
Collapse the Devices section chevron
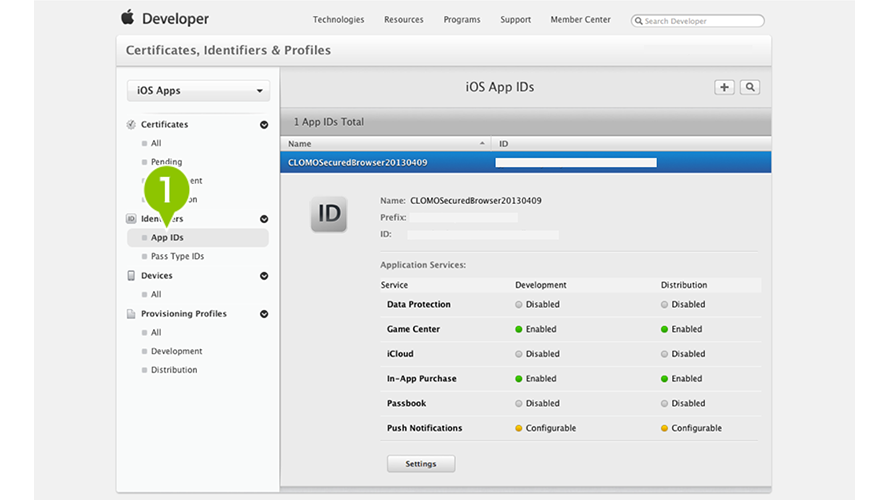[264, 276]
